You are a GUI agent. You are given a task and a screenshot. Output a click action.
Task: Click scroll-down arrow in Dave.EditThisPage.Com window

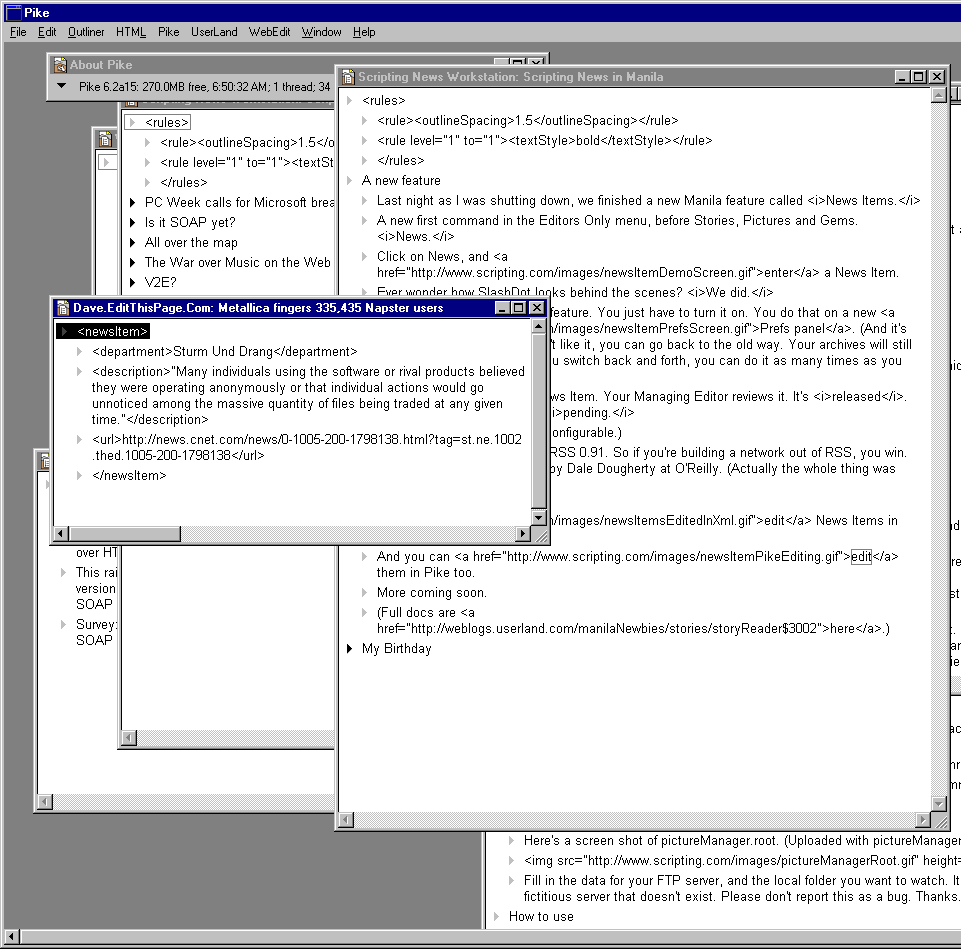pos(539,517)
